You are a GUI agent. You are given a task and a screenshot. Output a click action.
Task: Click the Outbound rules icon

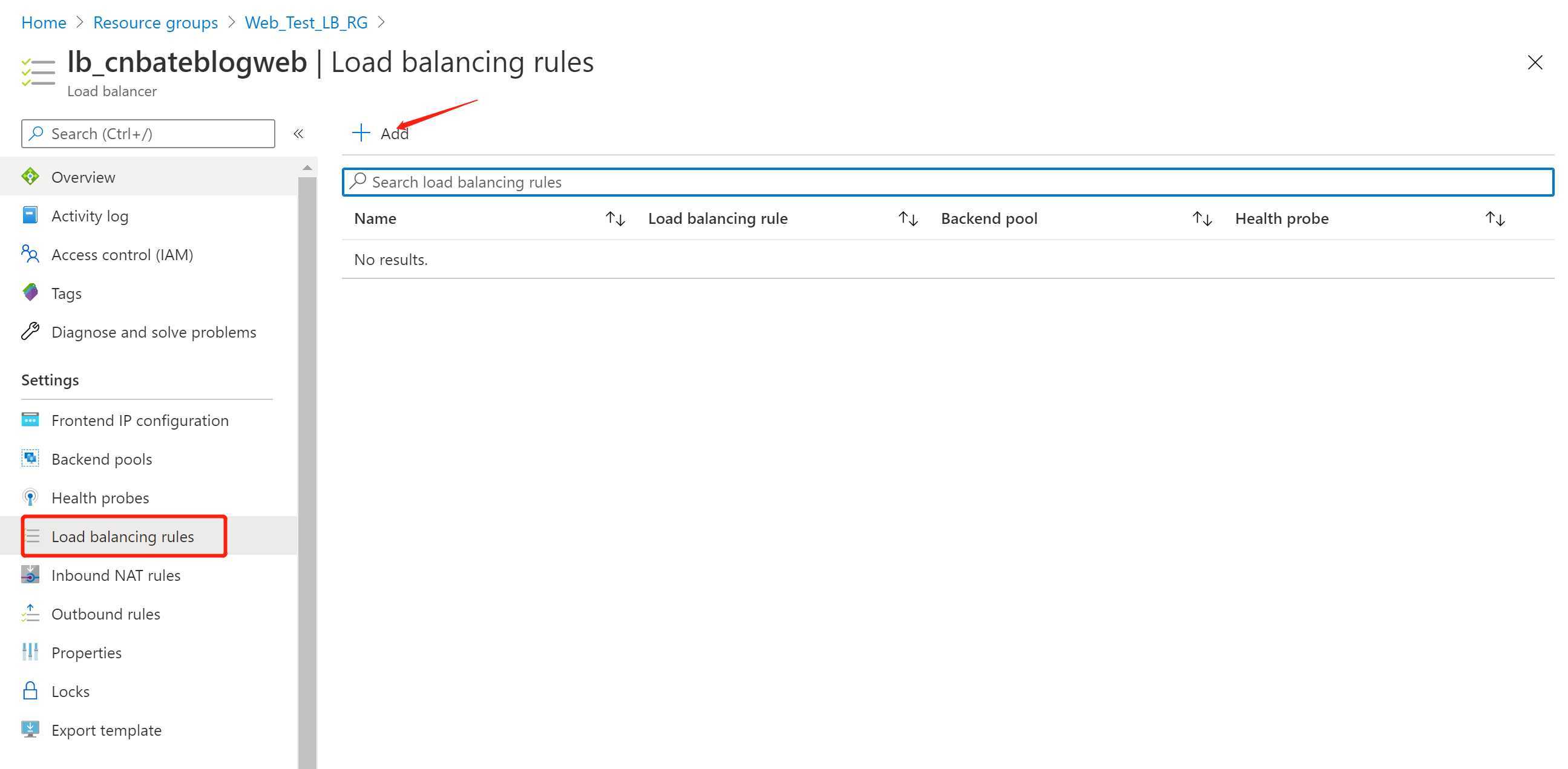pyautogui.click(x=30, y=614)
